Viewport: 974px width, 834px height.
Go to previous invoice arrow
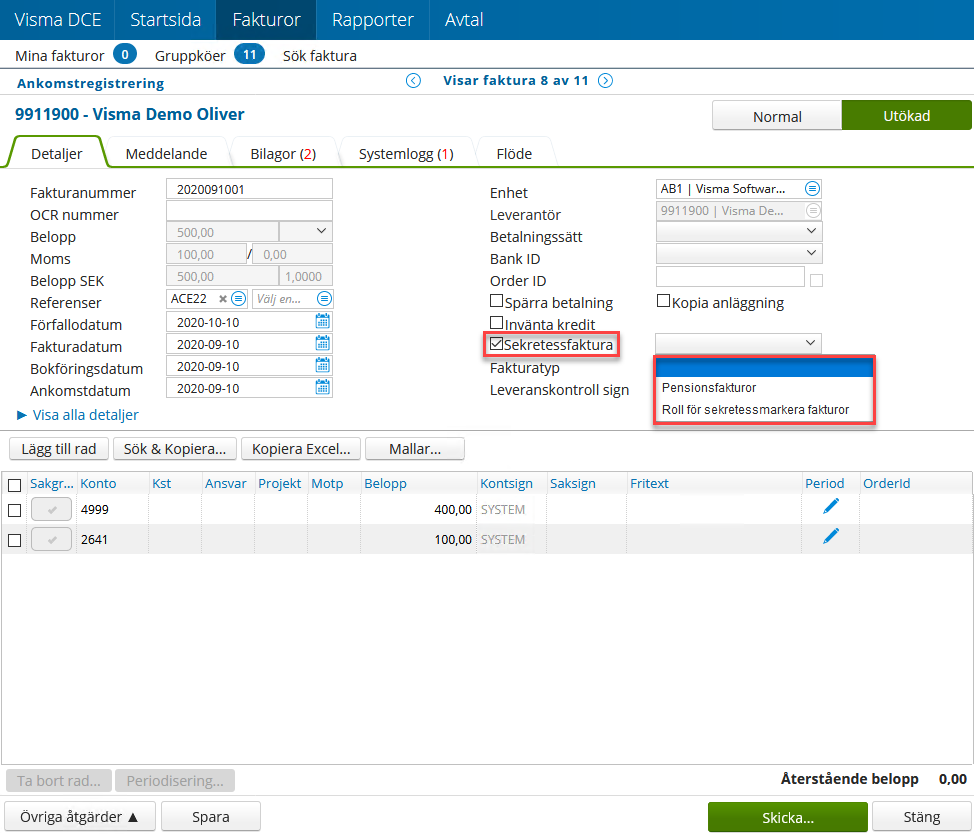coord(413,81)
